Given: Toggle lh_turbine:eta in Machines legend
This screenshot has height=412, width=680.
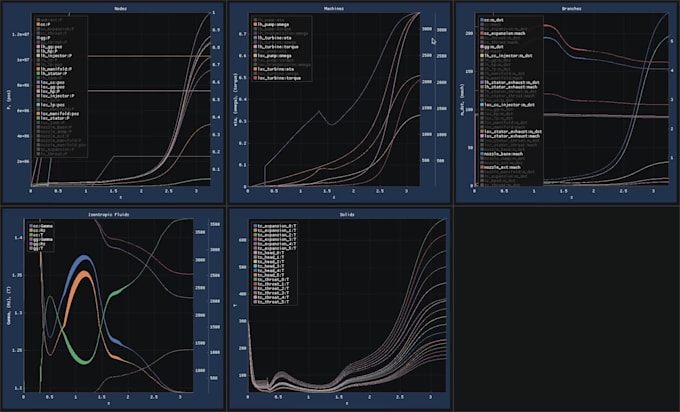Looking at the screenshot, I should pos(272,38).
